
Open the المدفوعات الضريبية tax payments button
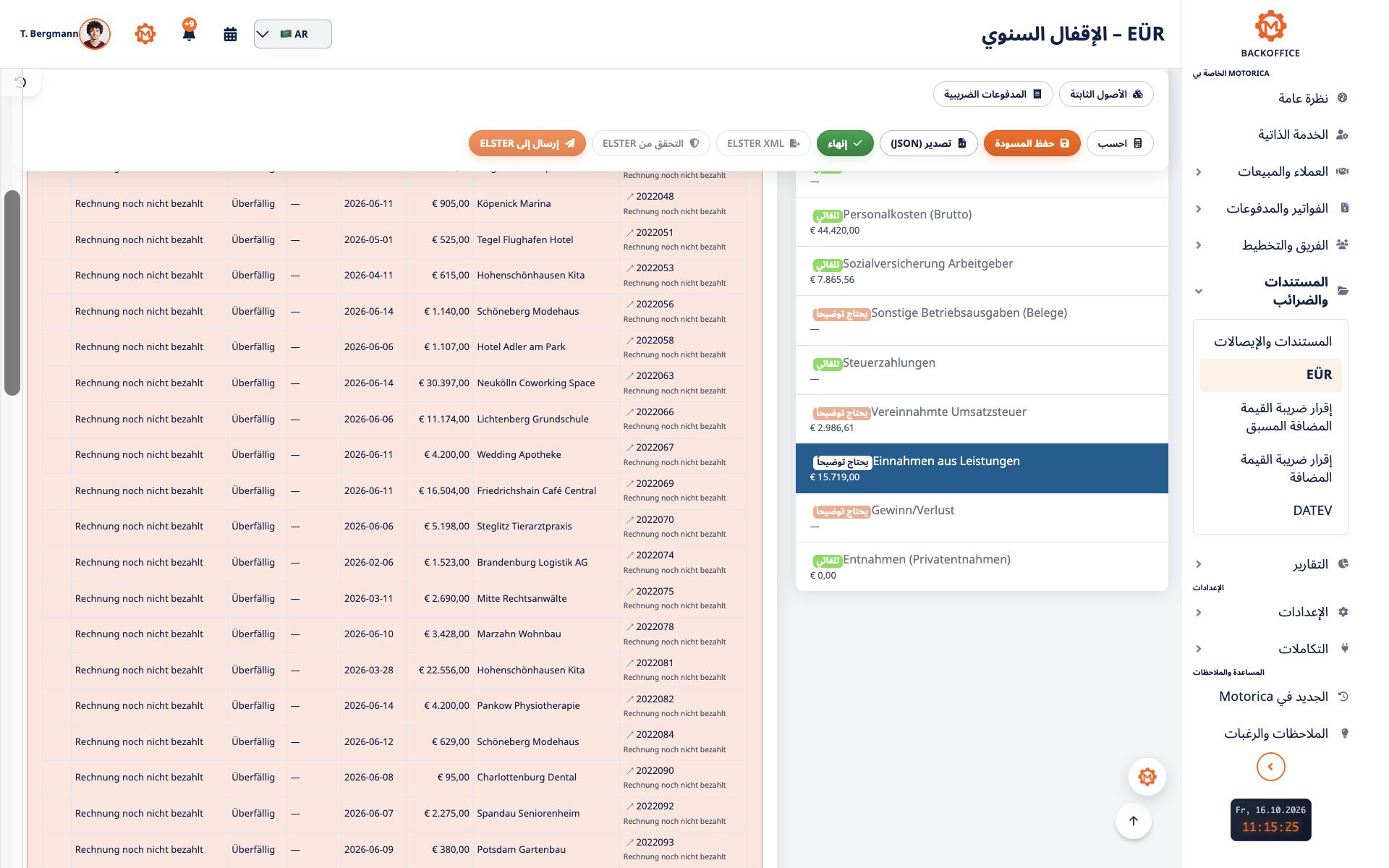(993, 94)
